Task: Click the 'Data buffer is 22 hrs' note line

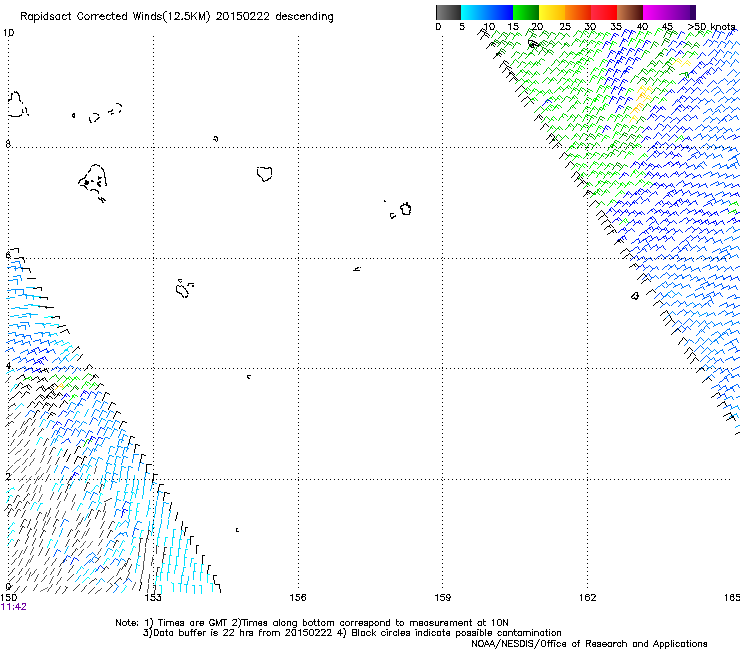Action: pos(352,633)
